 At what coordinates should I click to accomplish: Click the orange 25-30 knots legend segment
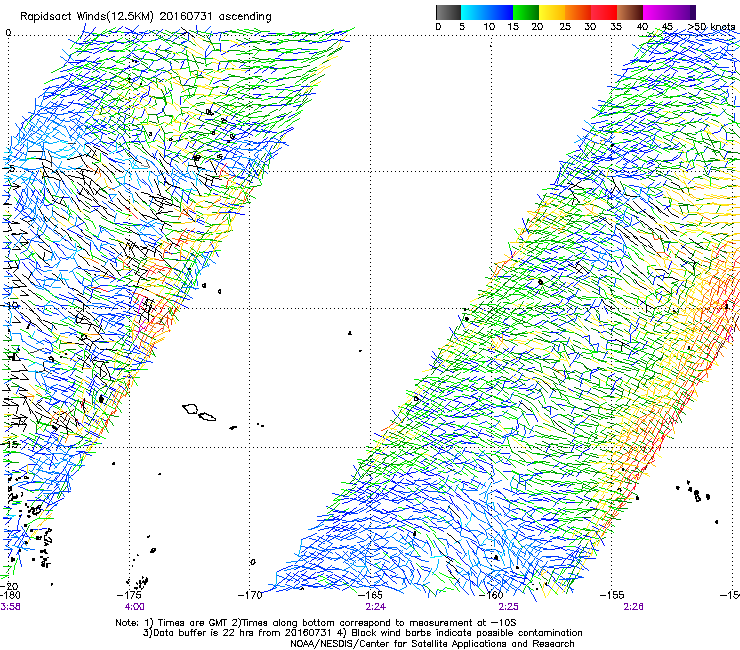pyautogui.click(x=578, y=12)
